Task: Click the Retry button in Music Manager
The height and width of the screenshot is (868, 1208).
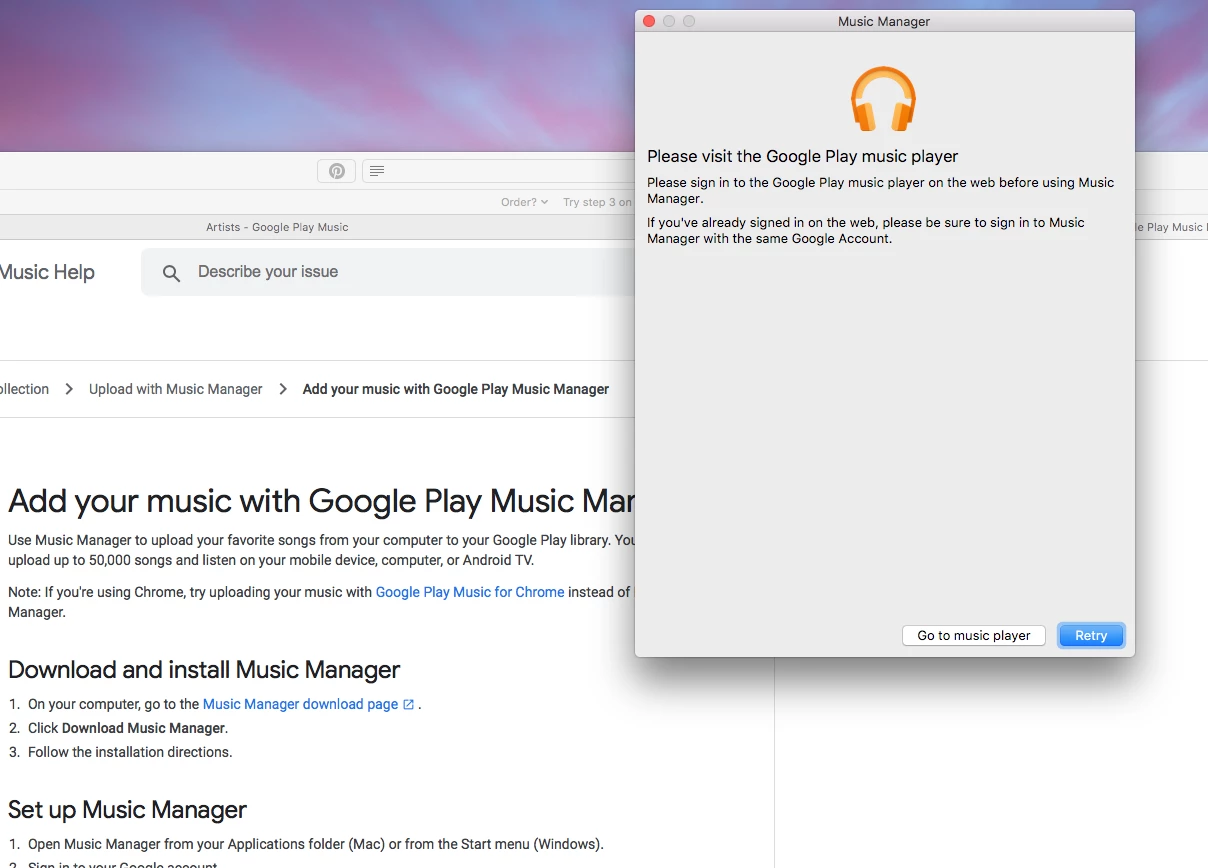Action: pyautogui.click(x=1091, y=635)
